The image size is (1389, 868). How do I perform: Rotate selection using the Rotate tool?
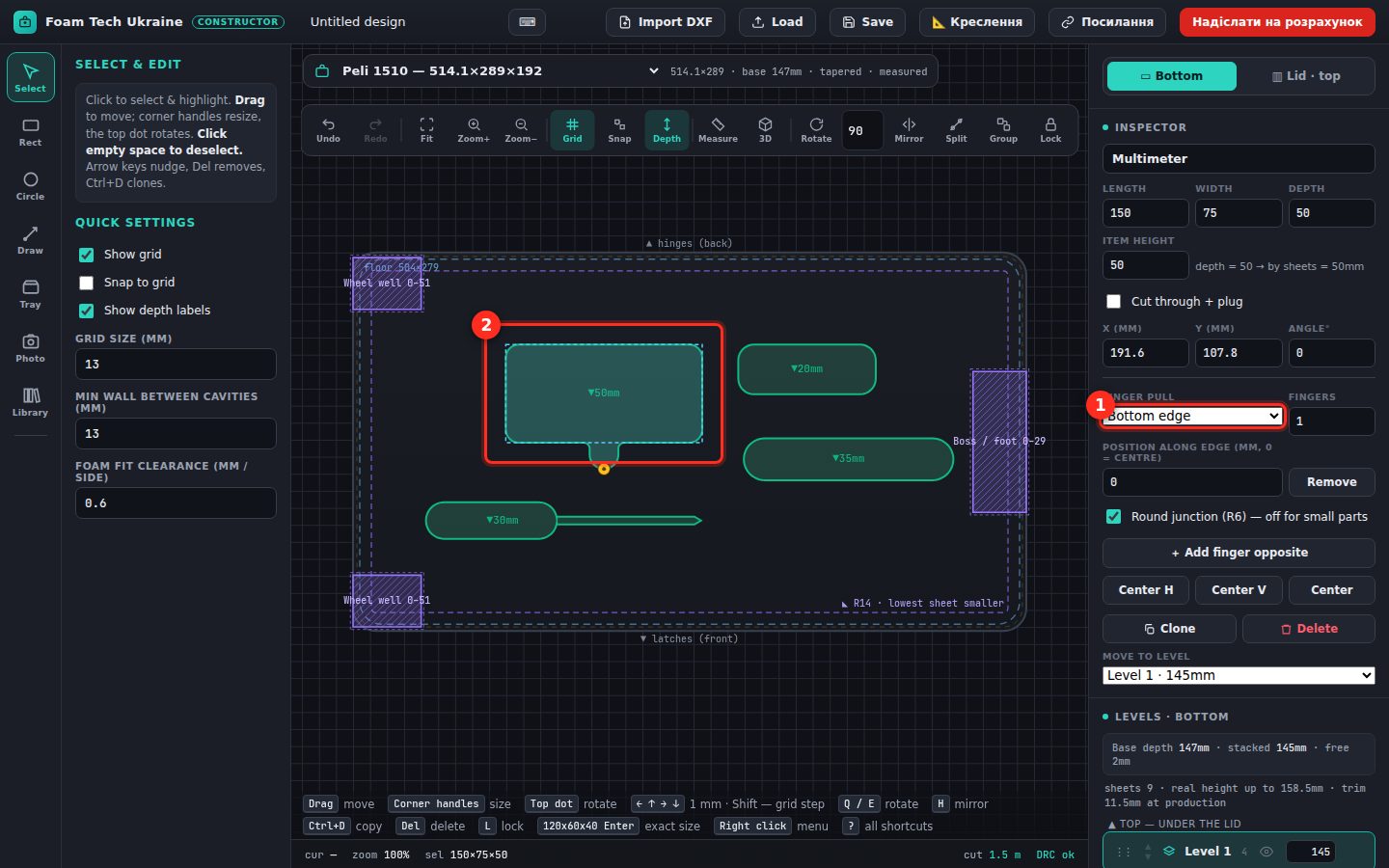(x=816, y=130)
